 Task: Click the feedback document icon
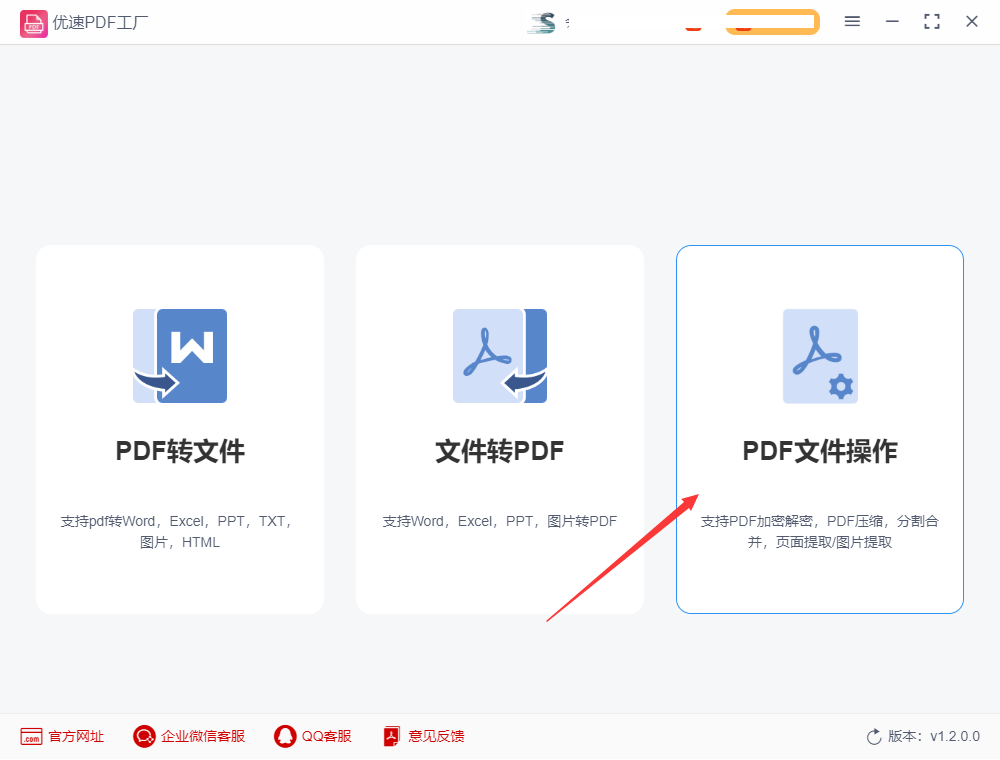coord(392,736)
